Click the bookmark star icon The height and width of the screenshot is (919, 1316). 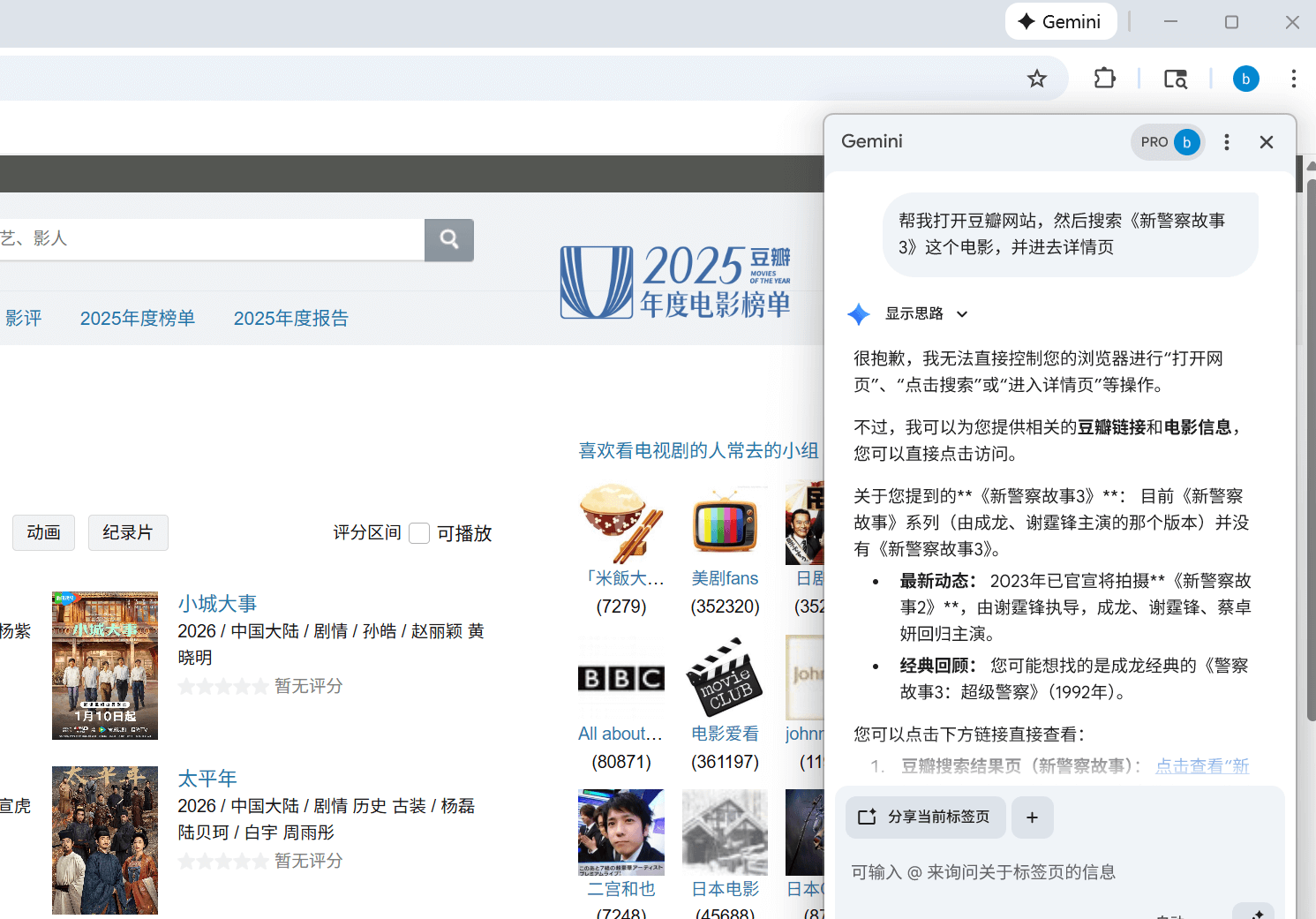click(x=1036, y=79)
